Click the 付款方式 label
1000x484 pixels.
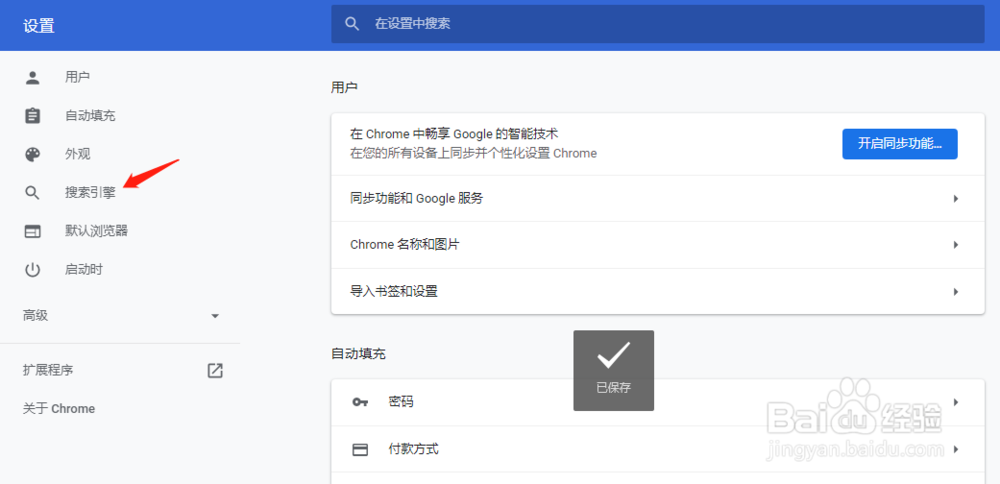click(x=413, y=450)
